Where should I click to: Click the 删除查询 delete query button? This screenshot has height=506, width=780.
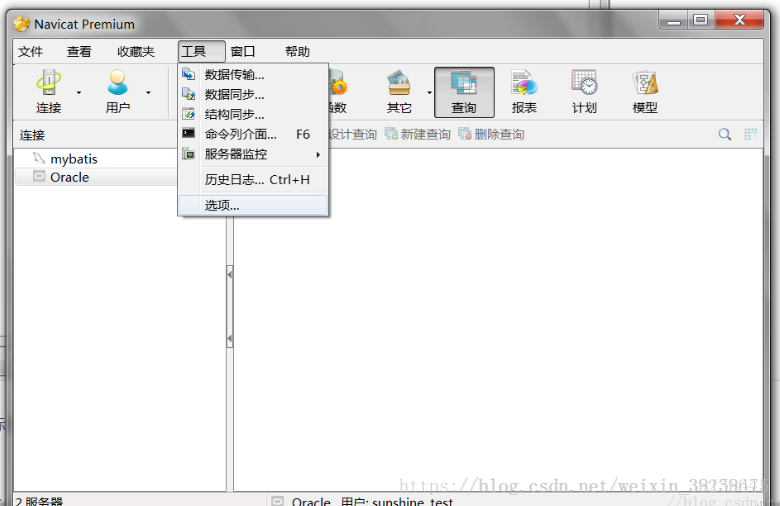[491, 134]
